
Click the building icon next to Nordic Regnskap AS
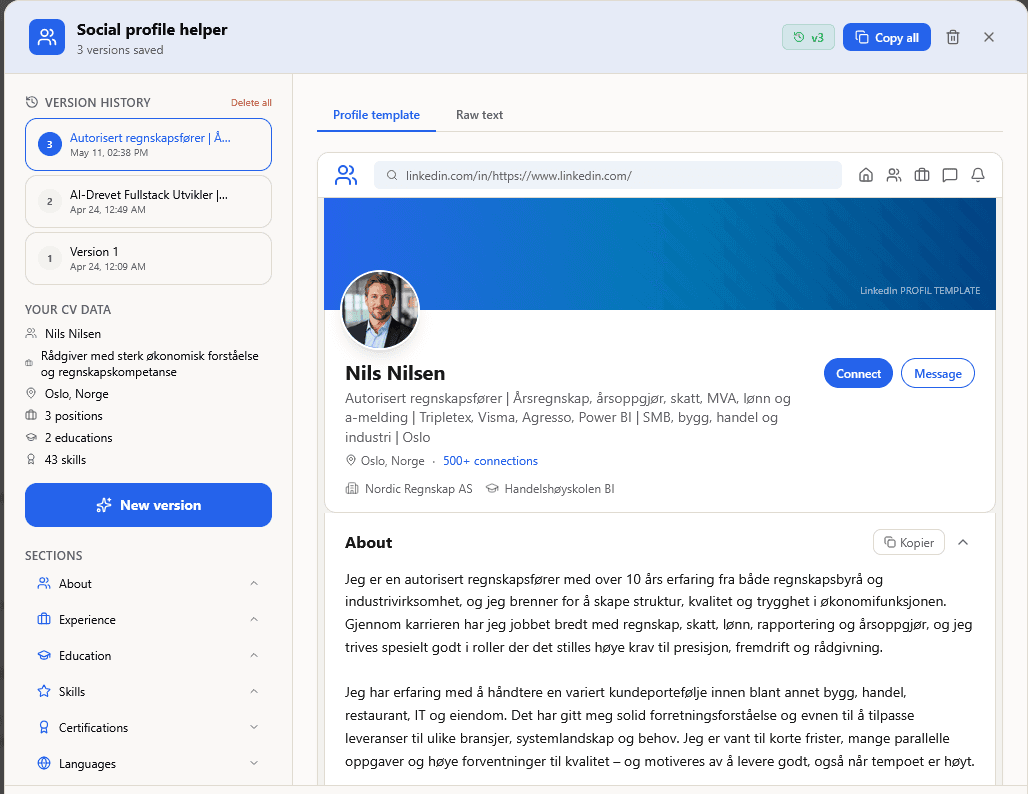click(x=352, y=488)
